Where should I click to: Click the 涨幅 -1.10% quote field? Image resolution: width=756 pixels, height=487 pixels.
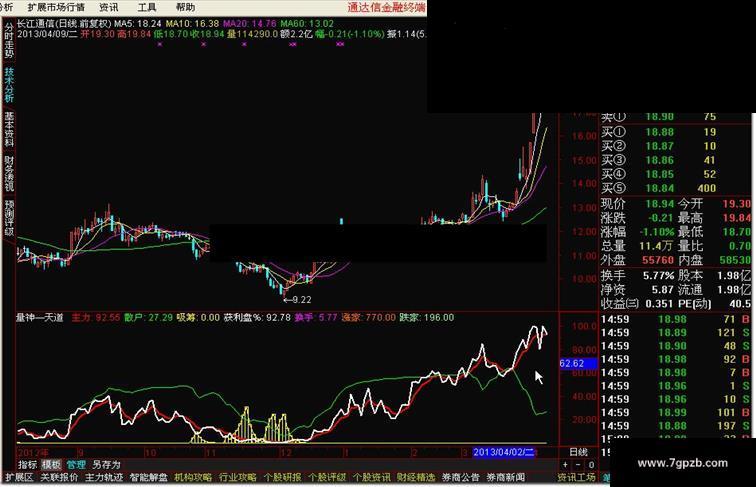point(637,232)
